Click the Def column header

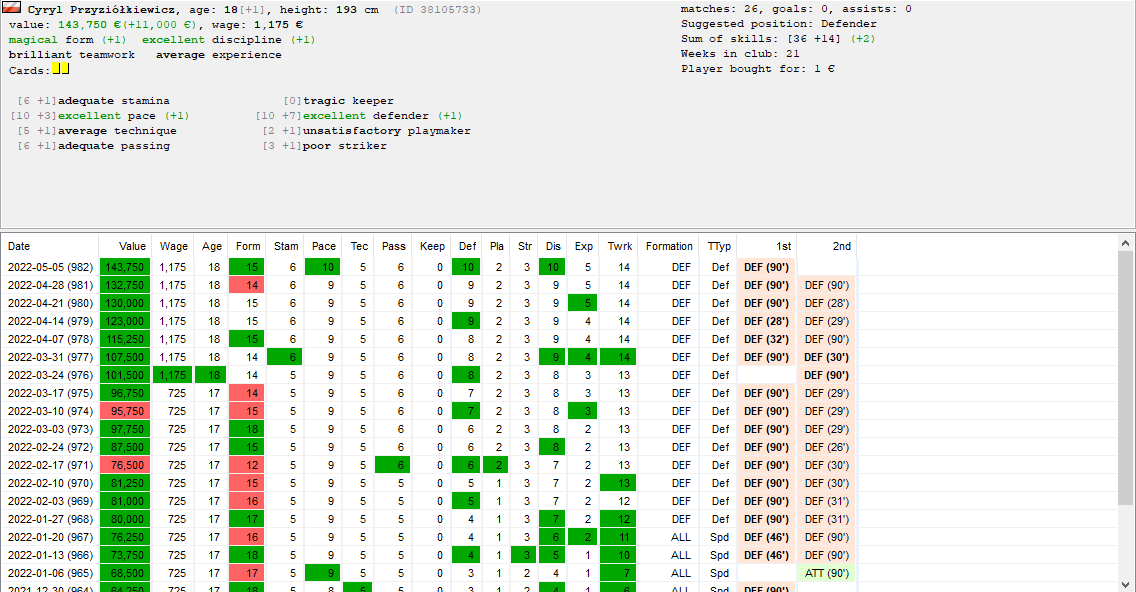coord(467,246)
